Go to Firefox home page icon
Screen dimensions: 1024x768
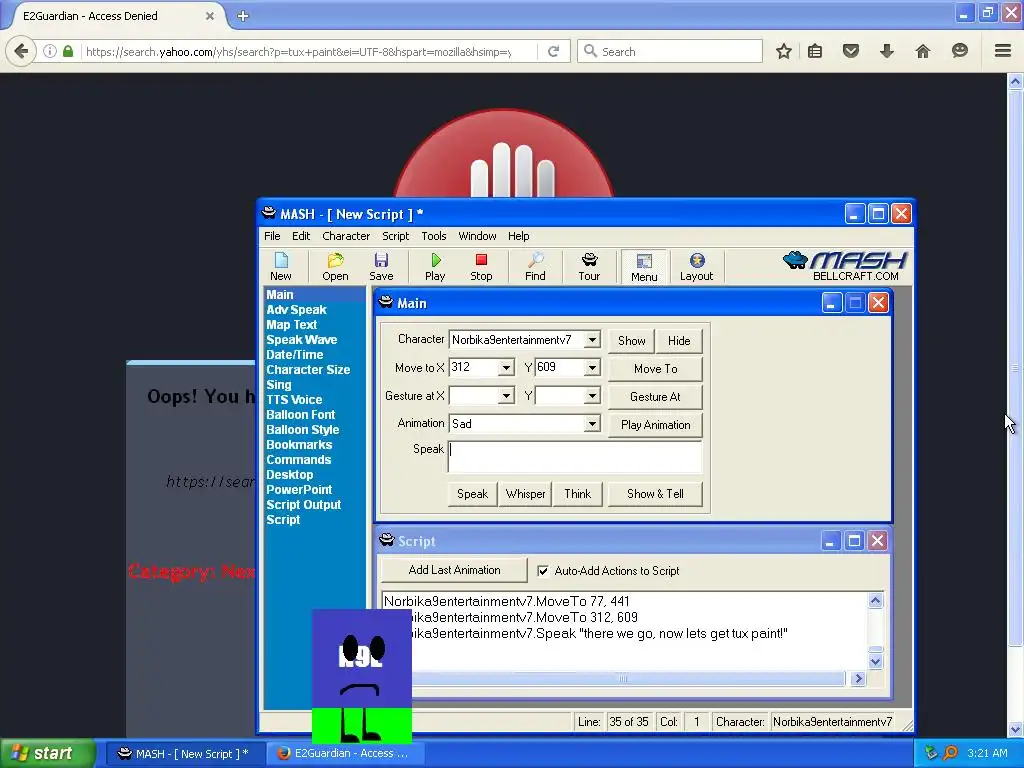click(923, 51)
